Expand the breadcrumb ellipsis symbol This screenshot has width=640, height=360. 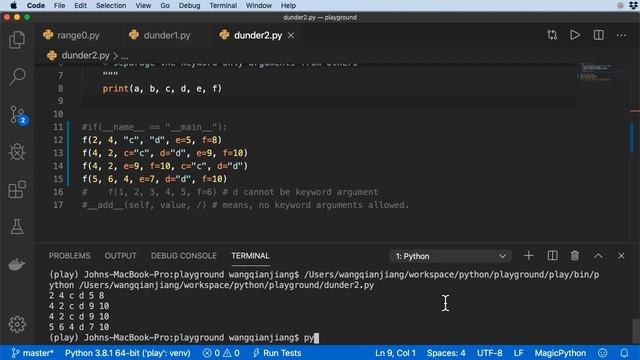(x=125, y=56)
